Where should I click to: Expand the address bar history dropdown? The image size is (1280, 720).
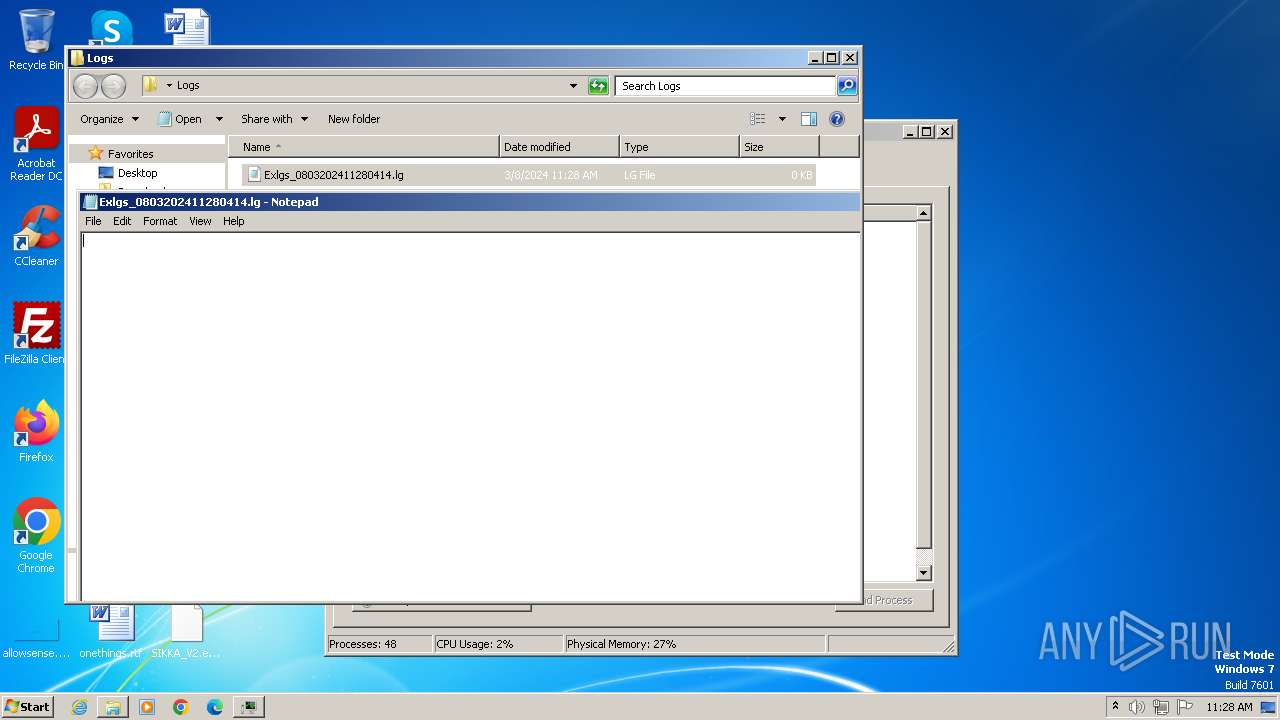(x=573, y=86)
